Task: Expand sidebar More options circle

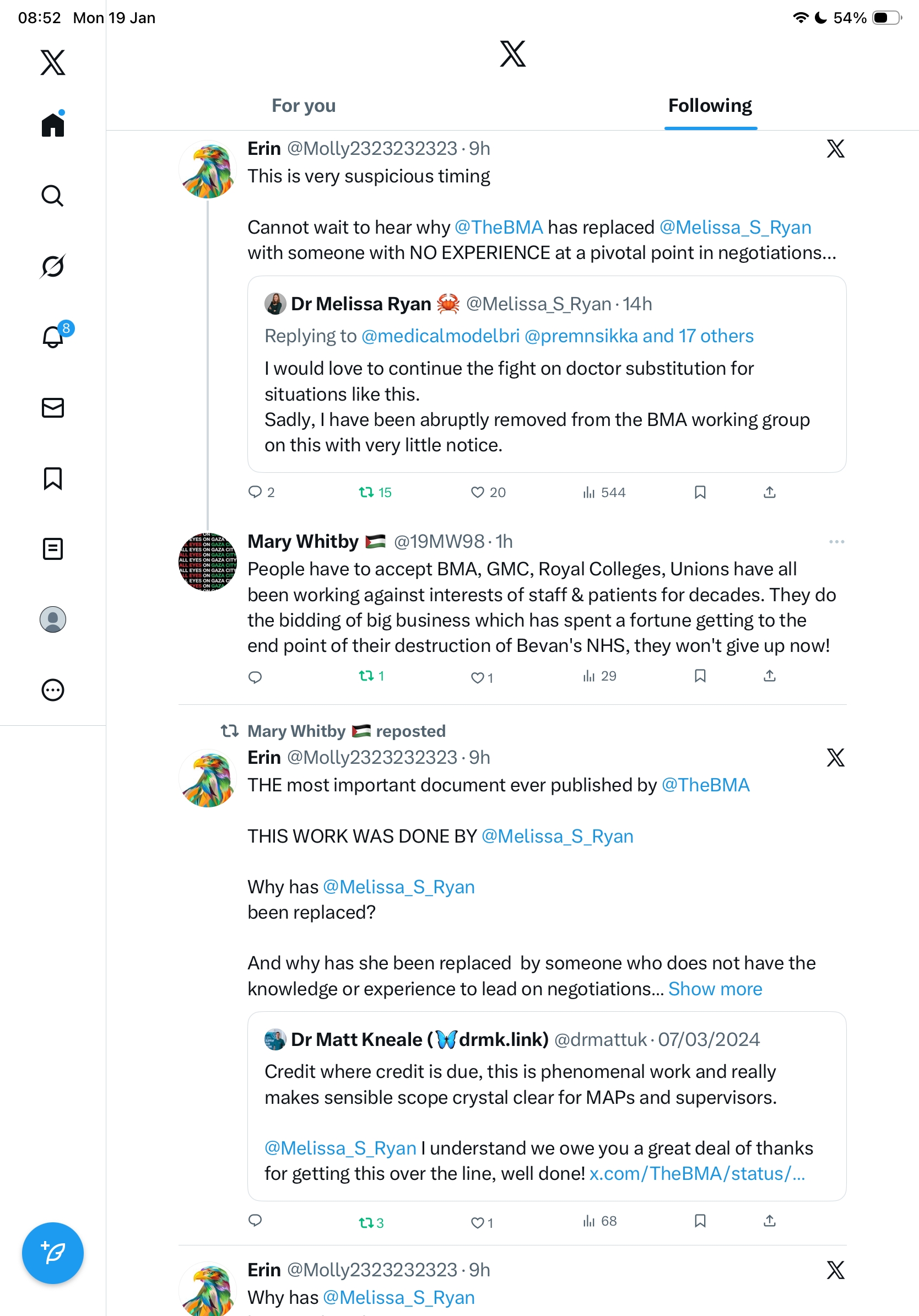Action: click(x=53, y=689)
